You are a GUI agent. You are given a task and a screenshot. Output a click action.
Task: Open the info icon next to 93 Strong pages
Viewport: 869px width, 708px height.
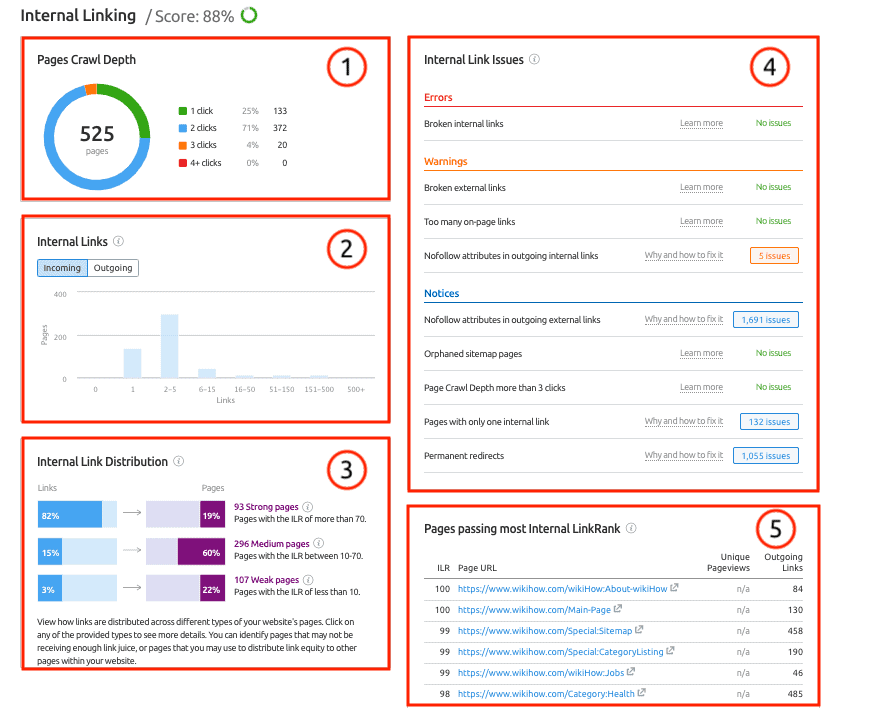pyautogui.click(x=307, y=508)
